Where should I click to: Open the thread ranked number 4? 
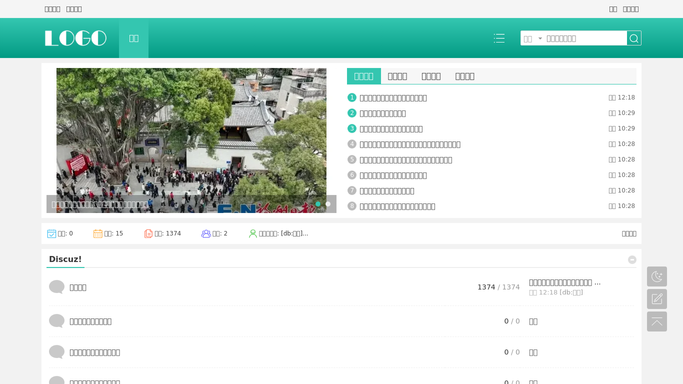click(410, 145)
